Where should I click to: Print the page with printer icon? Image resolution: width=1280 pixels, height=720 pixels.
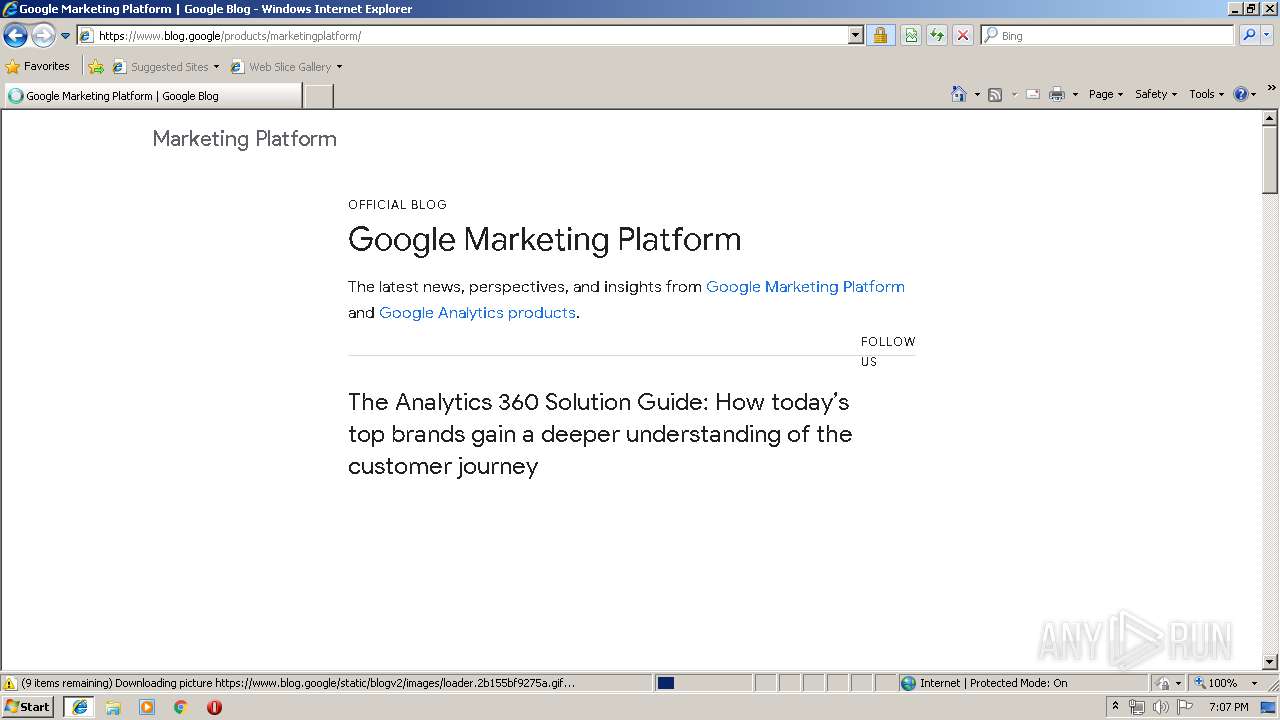[1057, 94]
